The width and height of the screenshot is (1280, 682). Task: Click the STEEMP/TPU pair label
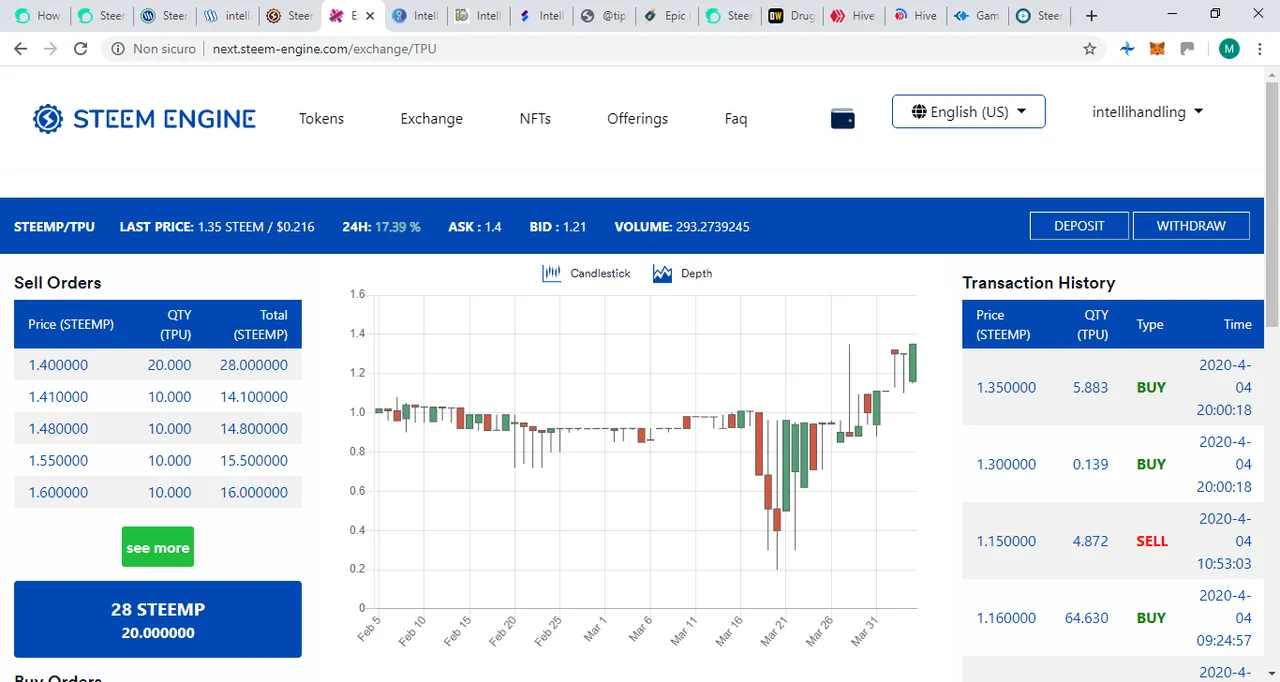(x=54, y=227)
